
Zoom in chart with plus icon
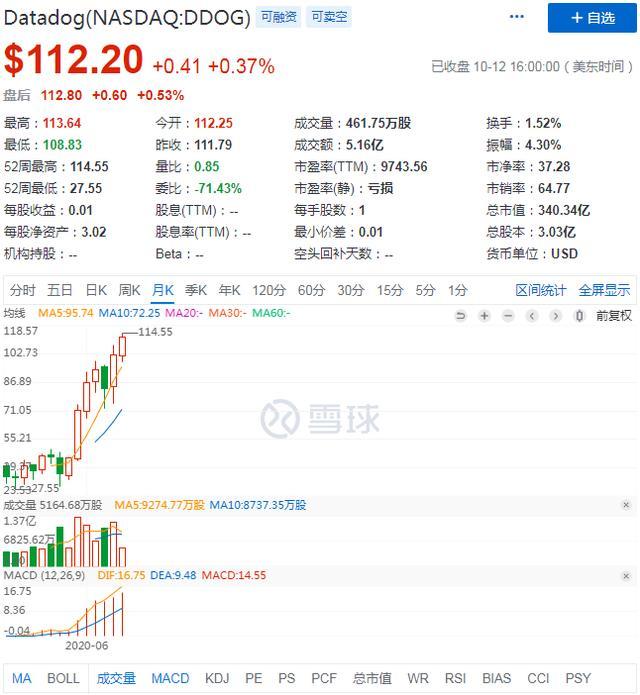click(x=484, y=316)
